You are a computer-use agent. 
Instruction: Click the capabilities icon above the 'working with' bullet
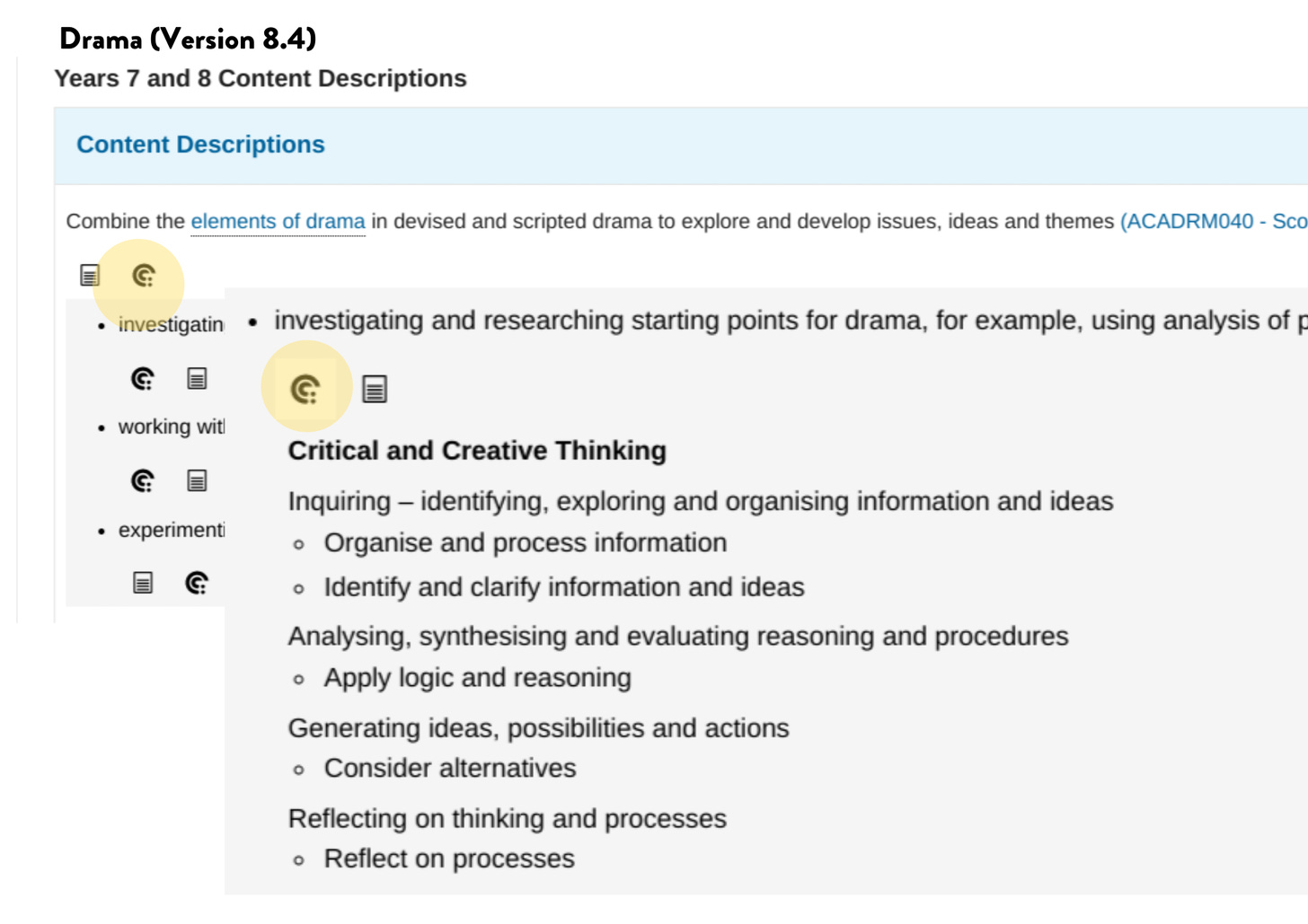[x=143, y=379]
